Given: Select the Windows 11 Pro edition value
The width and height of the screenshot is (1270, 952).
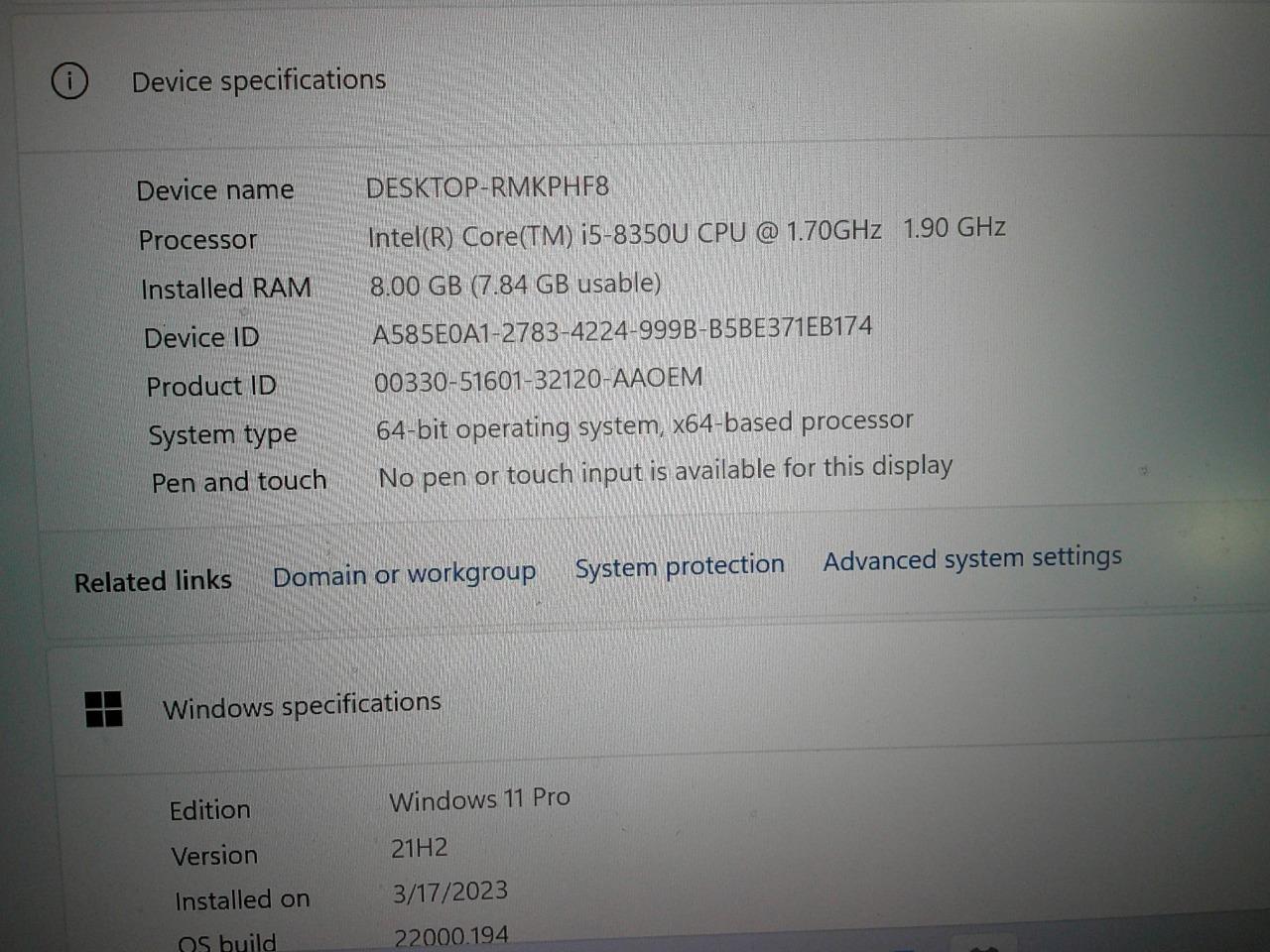Looking at the screenshot, I should (x=479, y=799).
